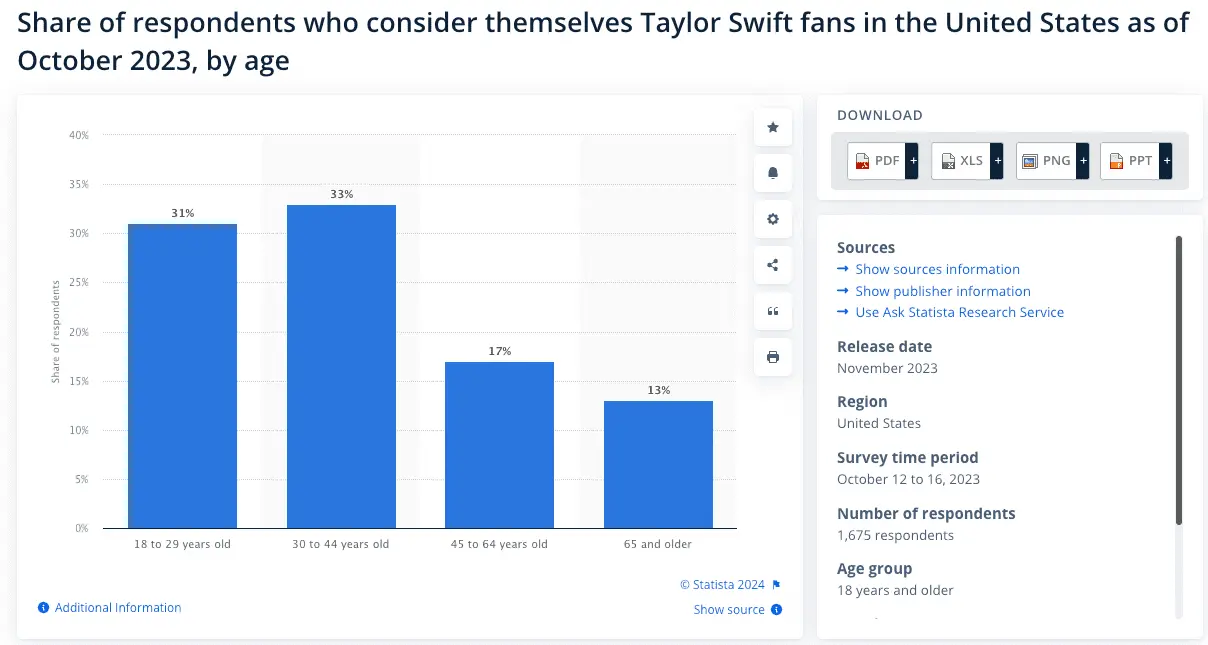Viewport: 1208px width, 645px height.
Task: Expand the PNG download plus button
Action: tap(1081, 161)
